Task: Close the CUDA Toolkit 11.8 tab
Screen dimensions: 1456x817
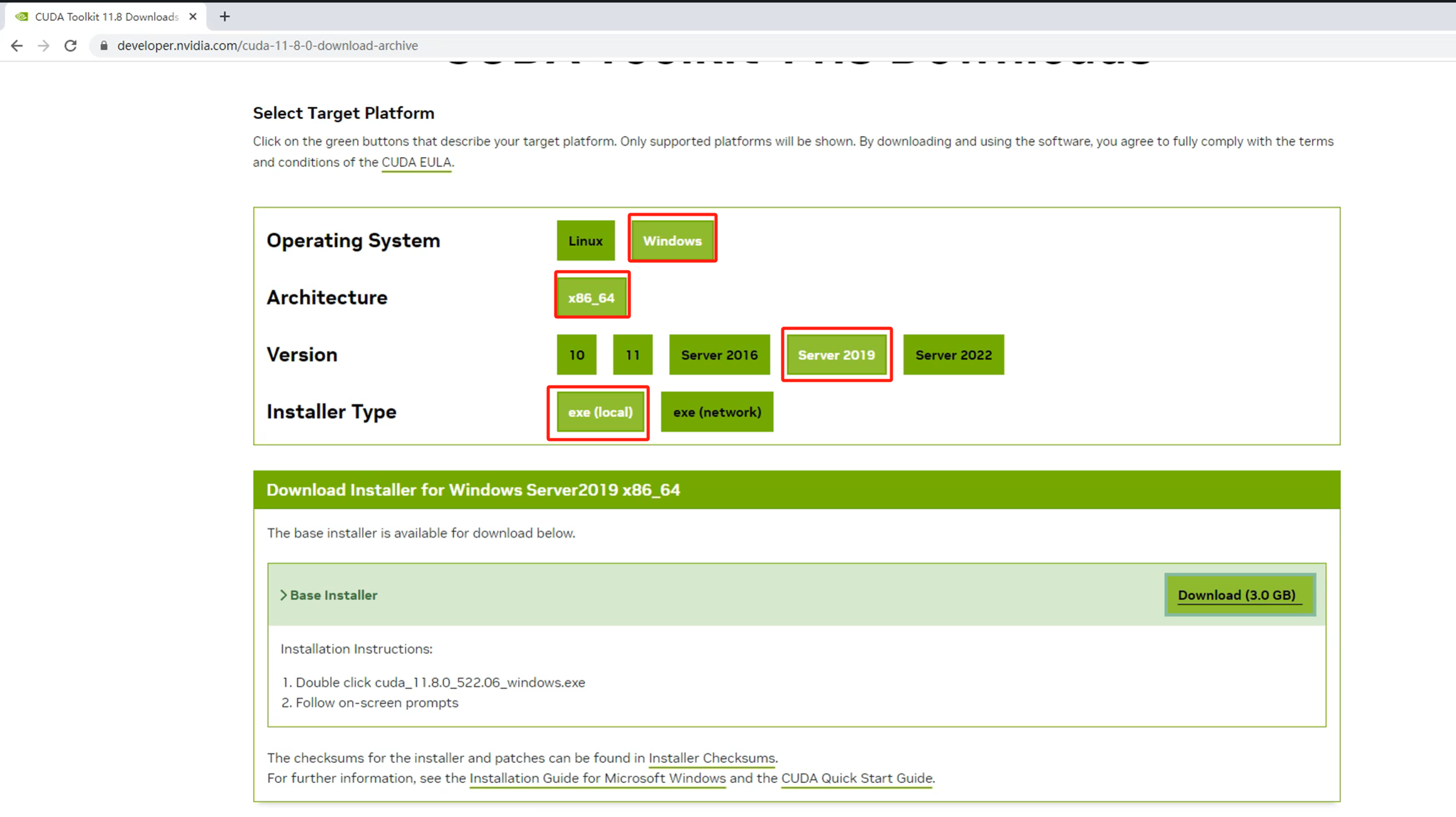Action: tap(193, 17)
